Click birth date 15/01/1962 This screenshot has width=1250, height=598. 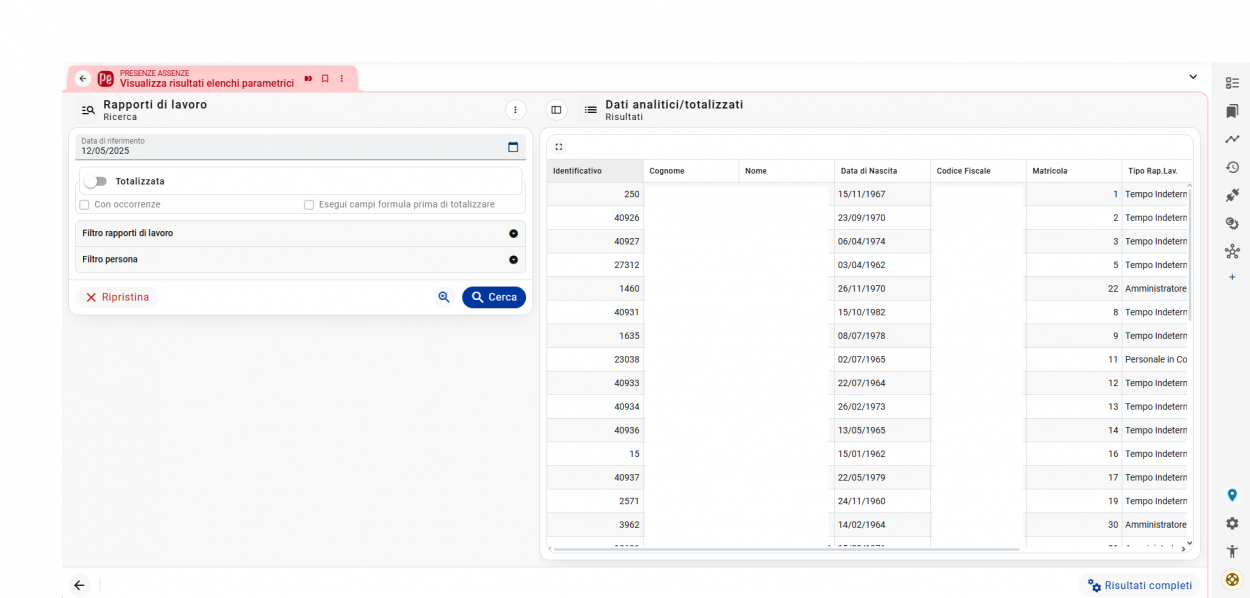click(x=882, y=454)
